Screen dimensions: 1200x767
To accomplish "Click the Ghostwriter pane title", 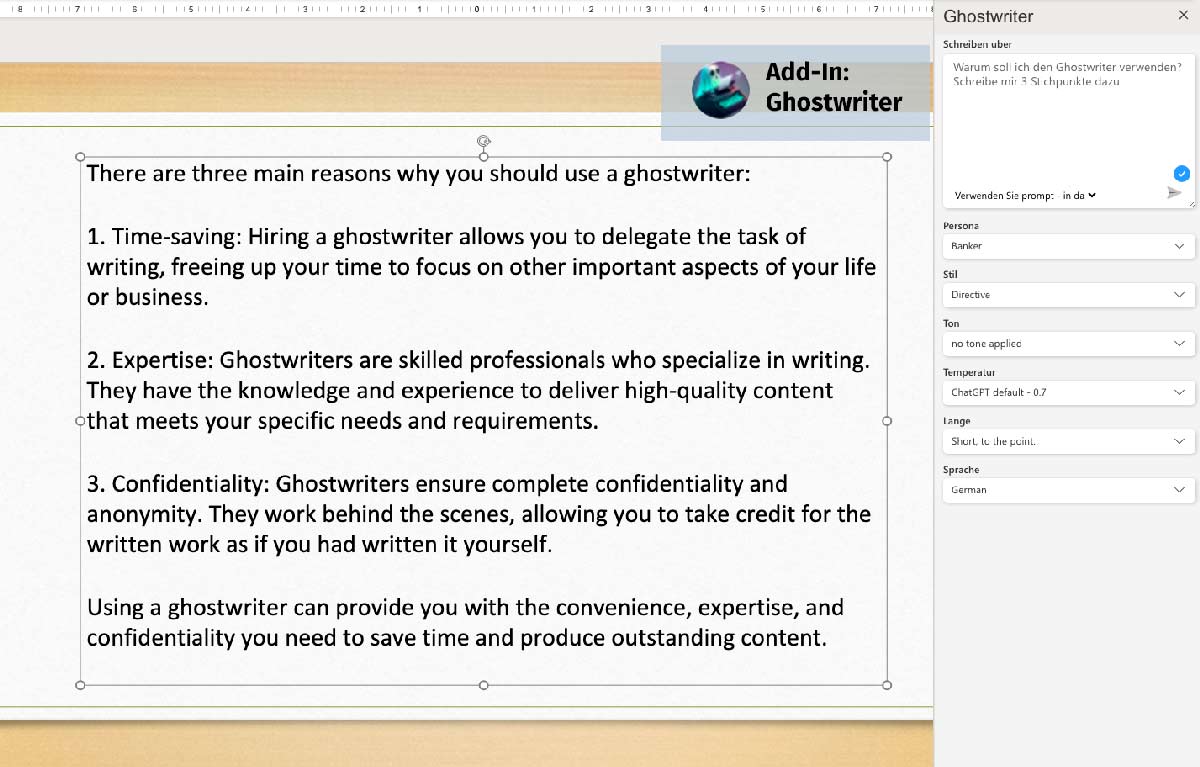I will pos(988,16).
